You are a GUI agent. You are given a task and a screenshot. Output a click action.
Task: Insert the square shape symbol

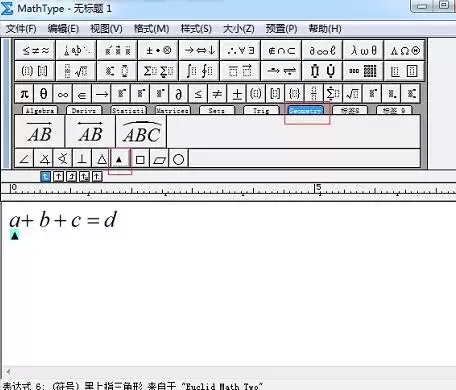(140, 160)
